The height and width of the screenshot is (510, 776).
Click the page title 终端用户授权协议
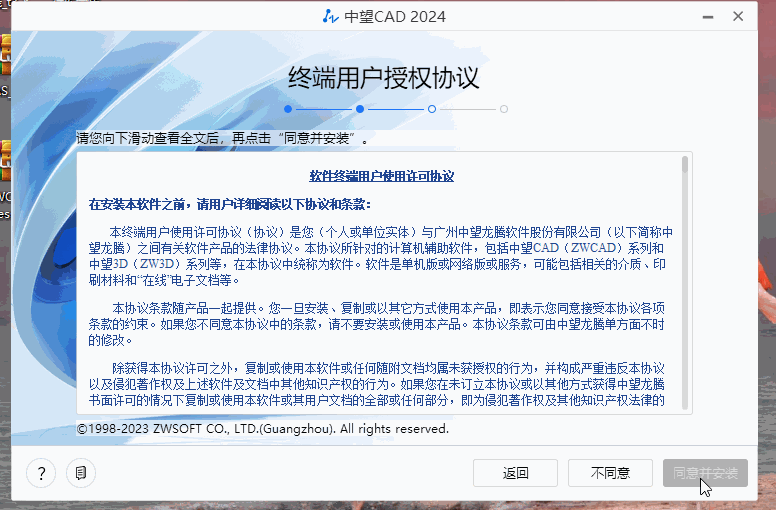(384, 78)
